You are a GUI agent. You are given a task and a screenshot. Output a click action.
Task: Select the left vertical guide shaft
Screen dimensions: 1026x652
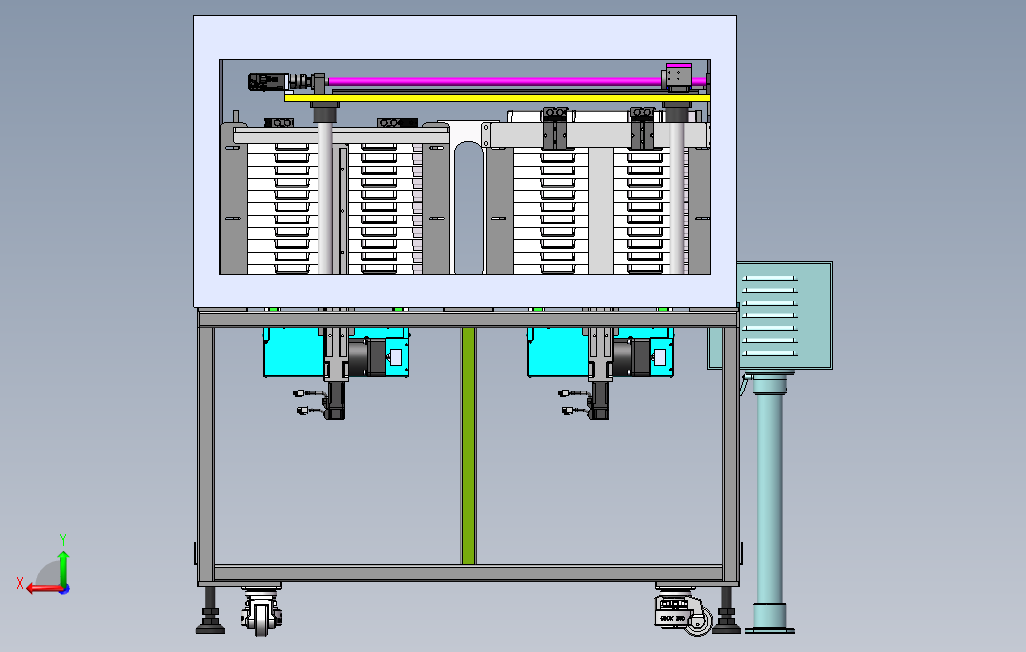tap(325, 198)
